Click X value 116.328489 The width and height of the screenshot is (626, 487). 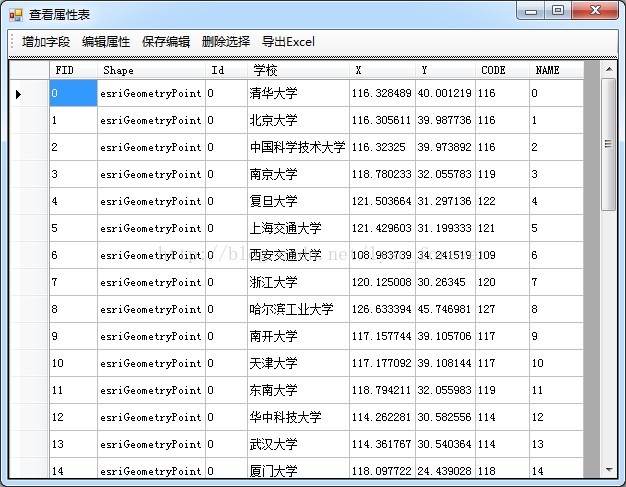click(382, 93)
